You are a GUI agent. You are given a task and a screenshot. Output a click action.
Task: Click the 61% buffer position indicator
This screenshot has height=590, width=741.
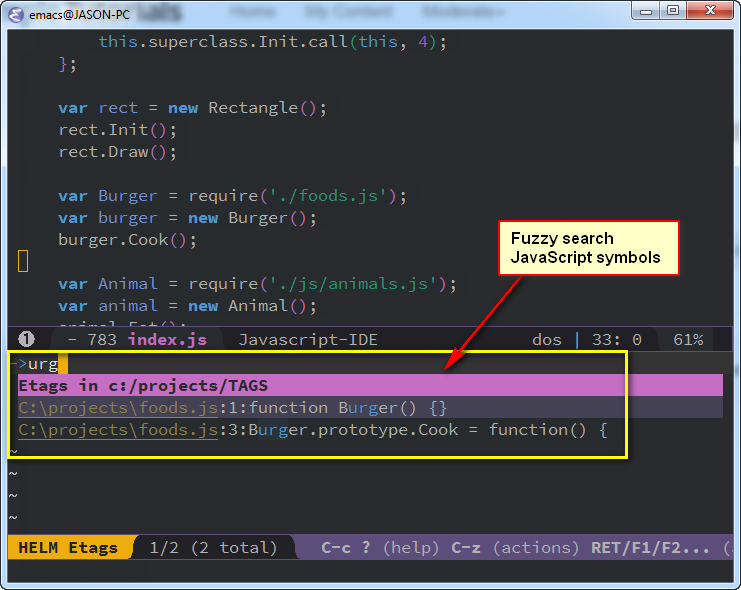pyautogui.click(x=688, y=340)
